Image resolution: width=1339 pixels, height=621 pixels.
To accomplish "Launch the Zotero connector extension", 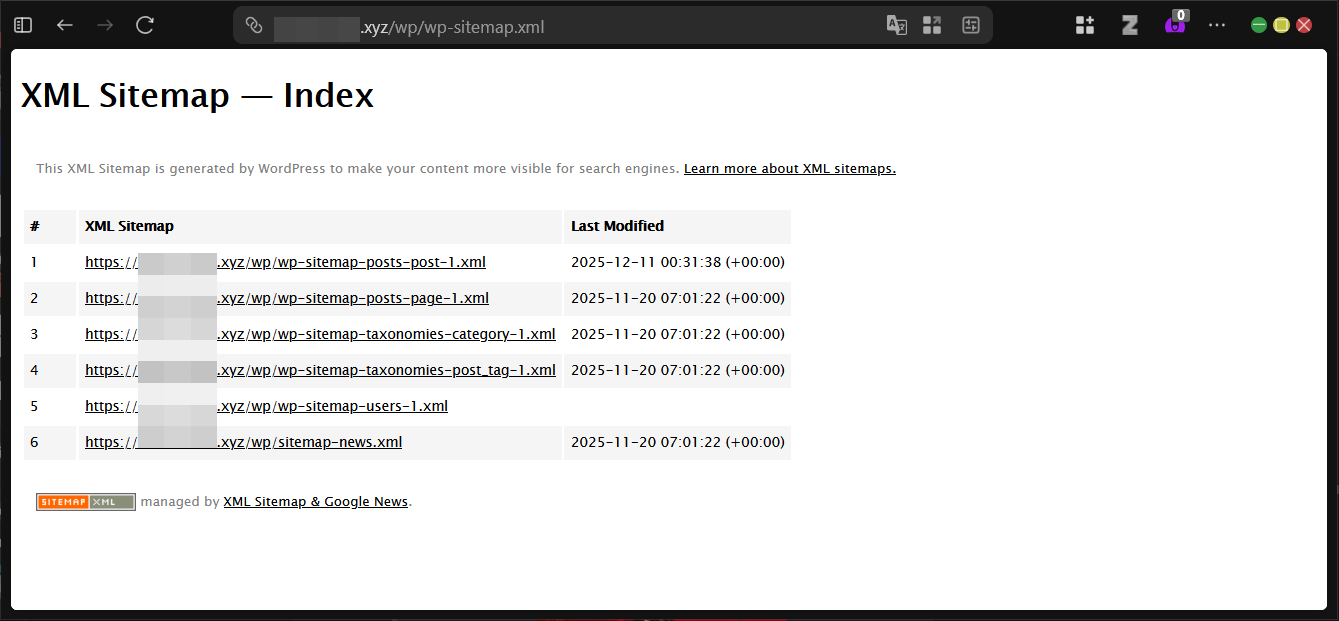I will coord(1129,24).
